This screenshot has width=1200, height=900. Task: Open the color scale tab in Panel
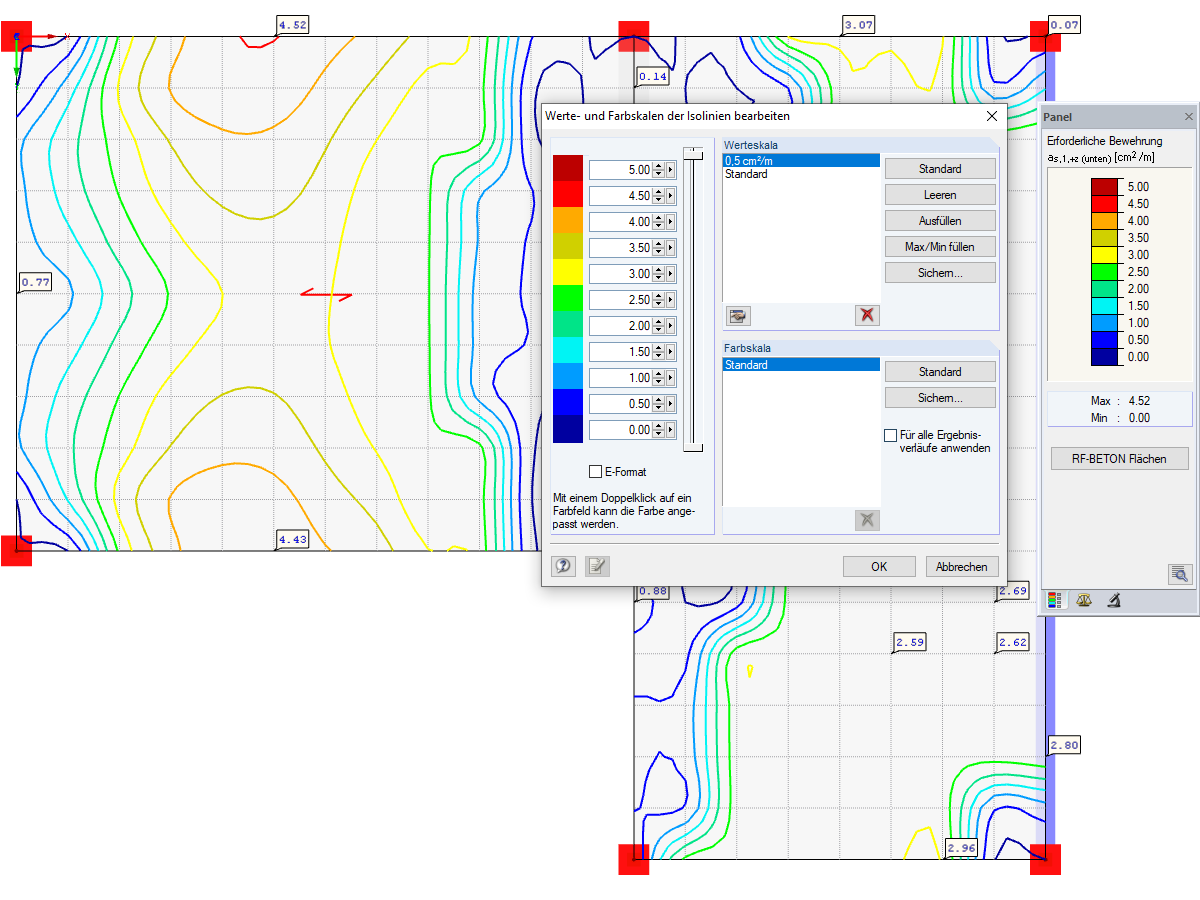(x=1055, y=601)
